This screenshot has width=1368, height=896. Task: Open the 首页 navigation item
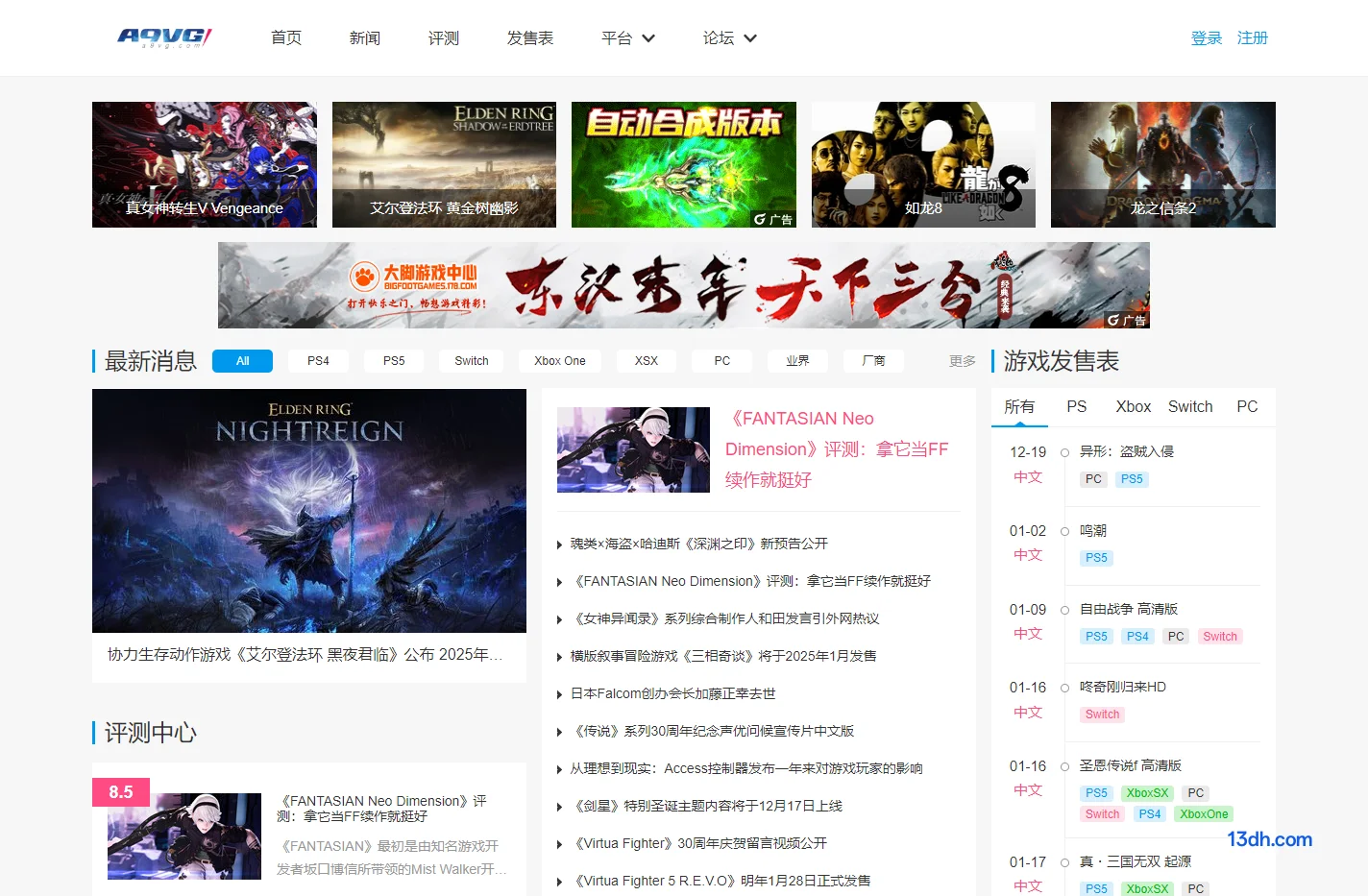click(x=286, y=38)
